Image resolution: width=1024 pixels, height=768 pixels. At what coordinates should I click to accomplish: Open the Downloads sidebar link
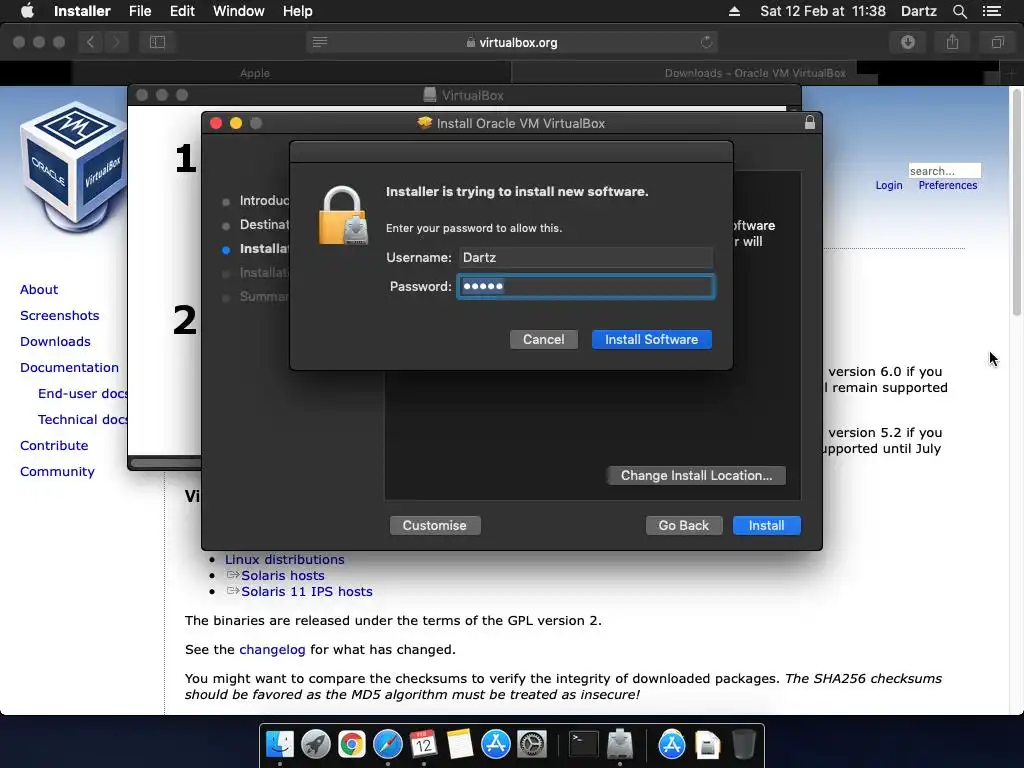[55, 342]
